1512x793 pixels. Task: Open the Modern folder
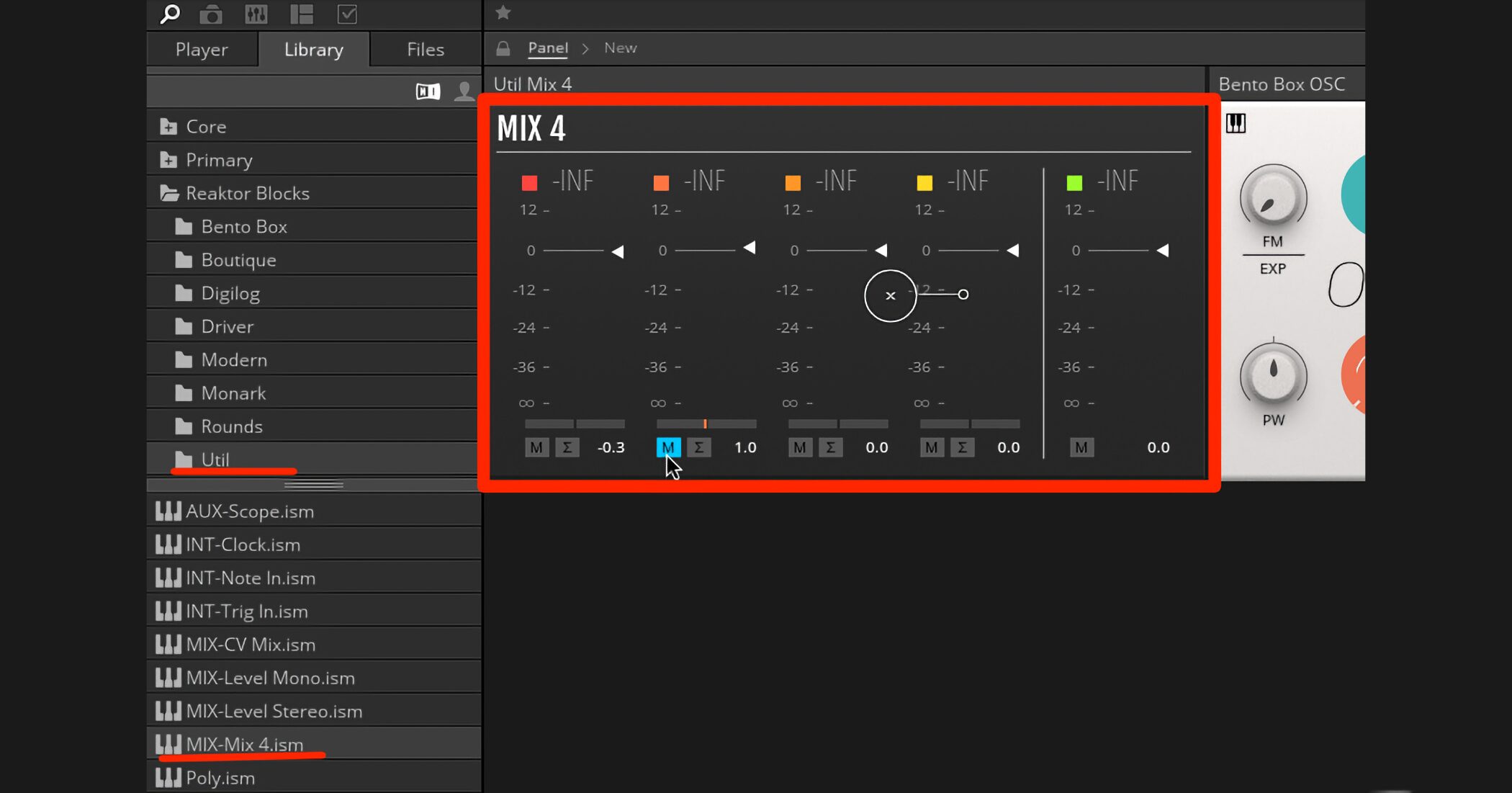[x=312, y=359]
